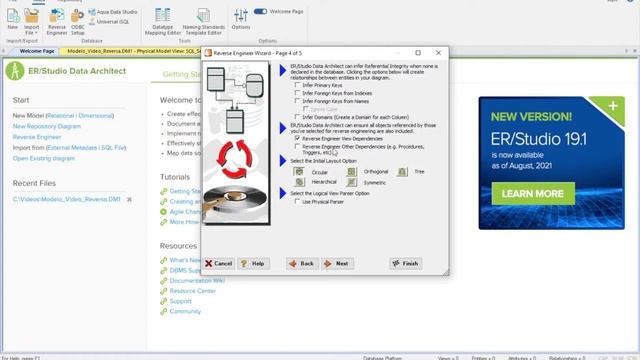Viewport: 640px width, 360px height.
Task: Open the Resource Center link
Action: pos(192,291)
